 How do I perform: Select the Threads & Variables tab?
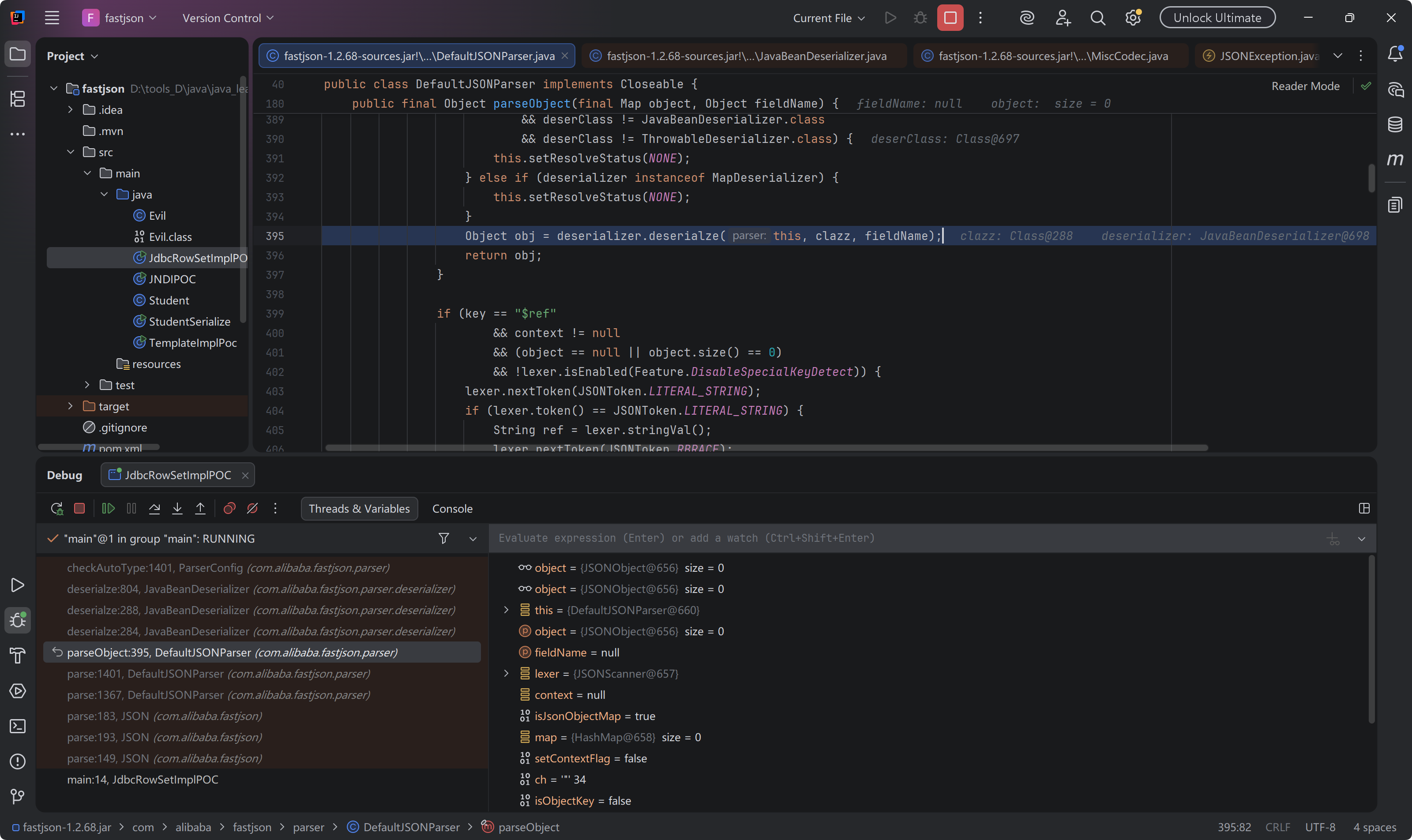[x=359, y=508]
